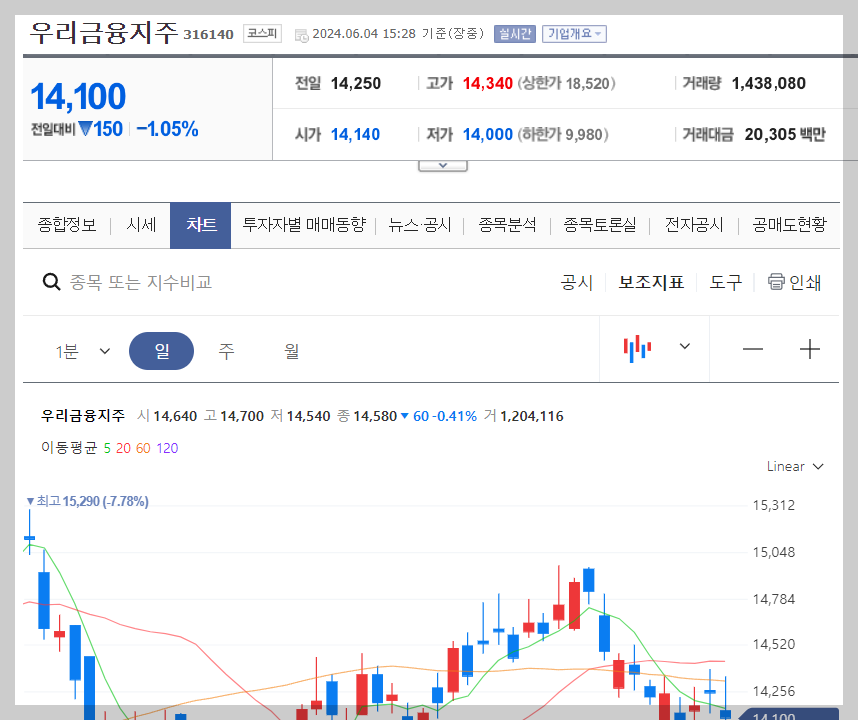Screen dimensions: 858x720
Task: Click the 시가 14,140 value
Action: pyautogui.click(x=355, y=135)
